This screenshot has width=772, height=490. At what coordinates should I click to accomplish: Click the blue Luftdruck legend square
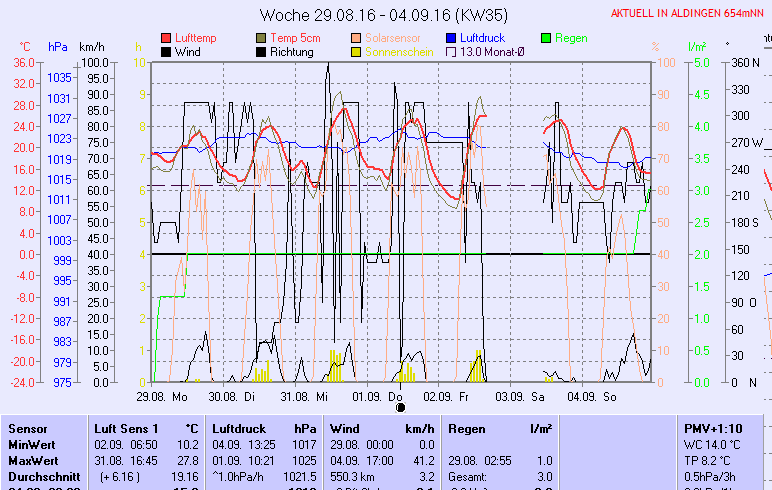[x=452, y=38]
